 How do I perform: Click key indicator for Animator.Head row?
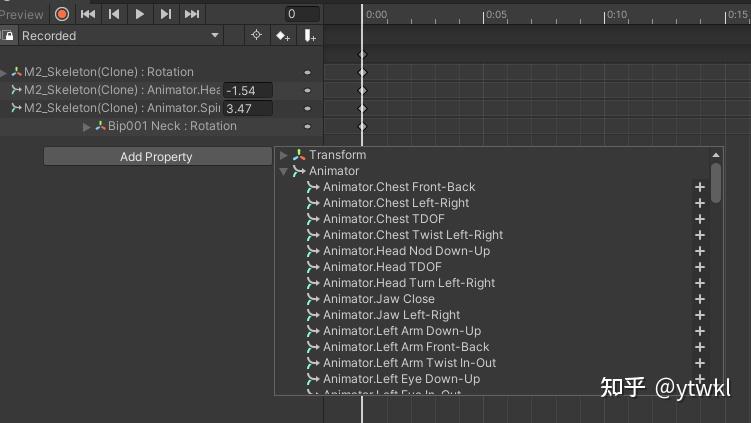click(307, 91)
